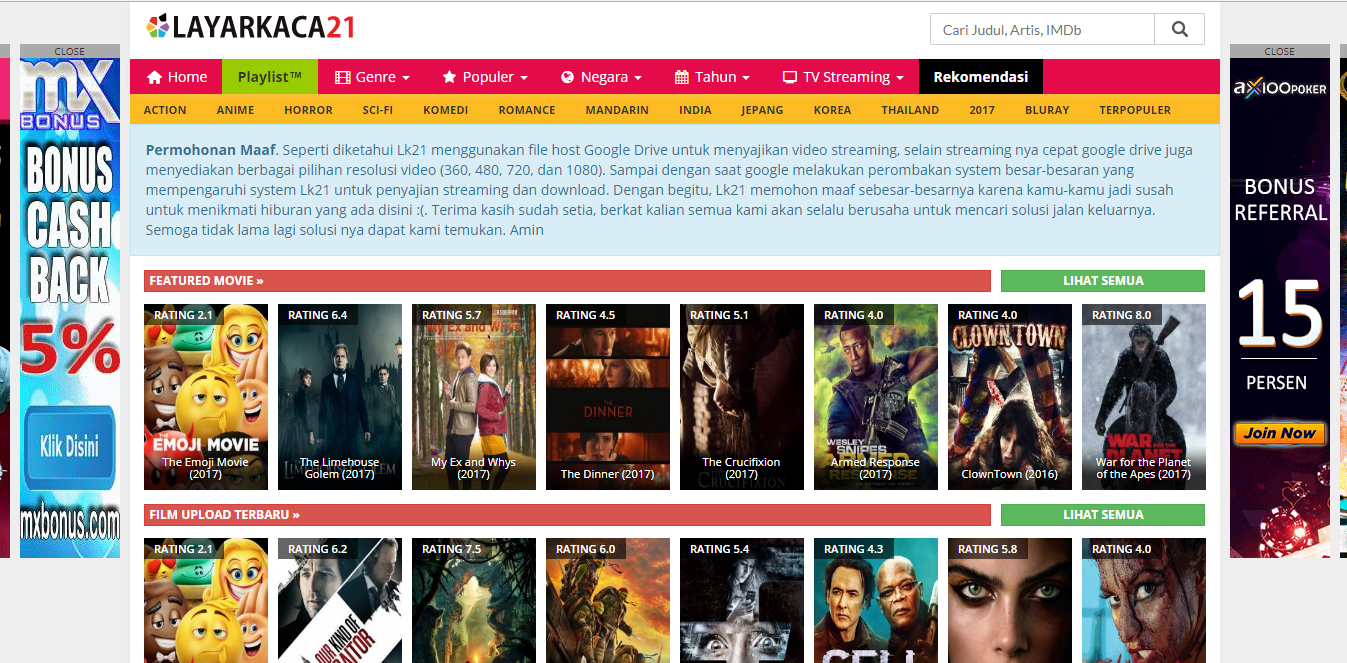The image size is (1347, 663).
Task: Expand the Negara dropdown menu
Action: pyautogui.click(x=601, y=77)
